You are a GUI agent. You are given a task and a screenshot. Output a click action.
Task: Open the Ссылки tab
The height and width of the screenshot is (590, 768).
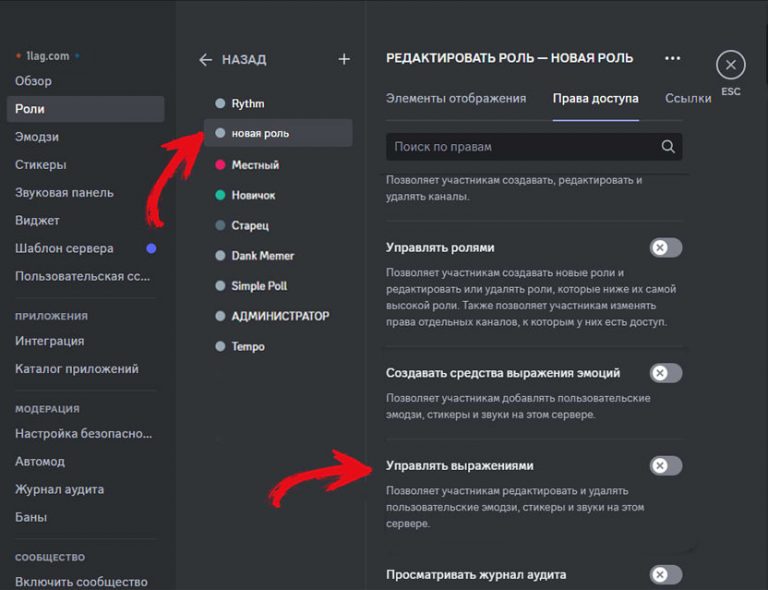pos(688,98)
